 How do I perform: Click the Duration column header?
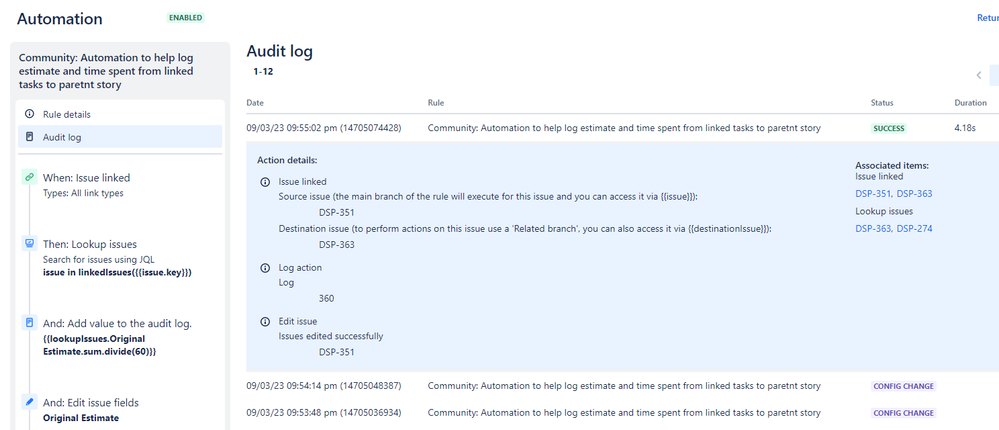[x=970, y=103]
